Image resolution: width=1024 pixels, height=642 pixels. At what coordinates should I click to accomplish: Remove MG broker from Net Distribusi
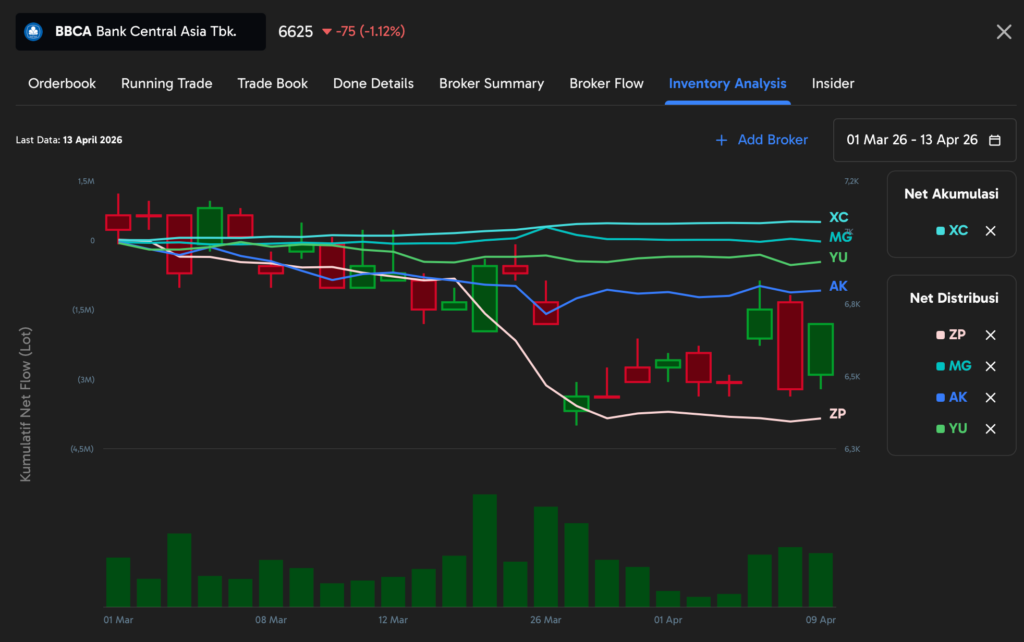[x=990, y=366]
